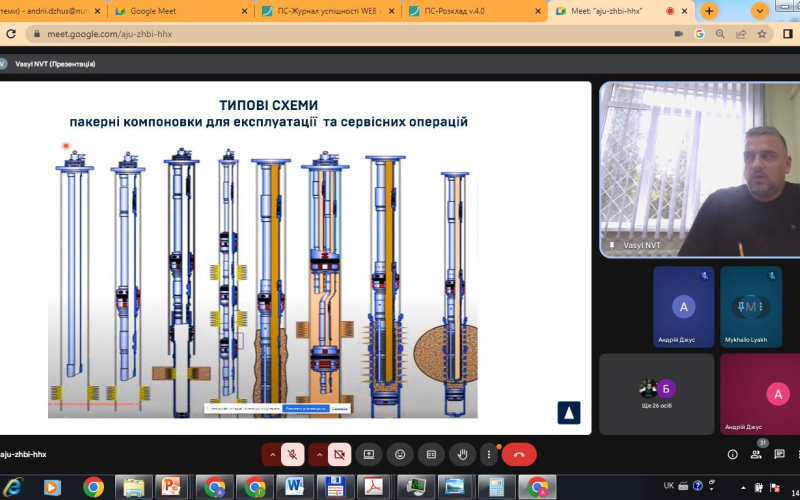This screenshot has height=500, width=800.
Task: Expand audio settings arrow beside microphone
Action: (271, 454)
